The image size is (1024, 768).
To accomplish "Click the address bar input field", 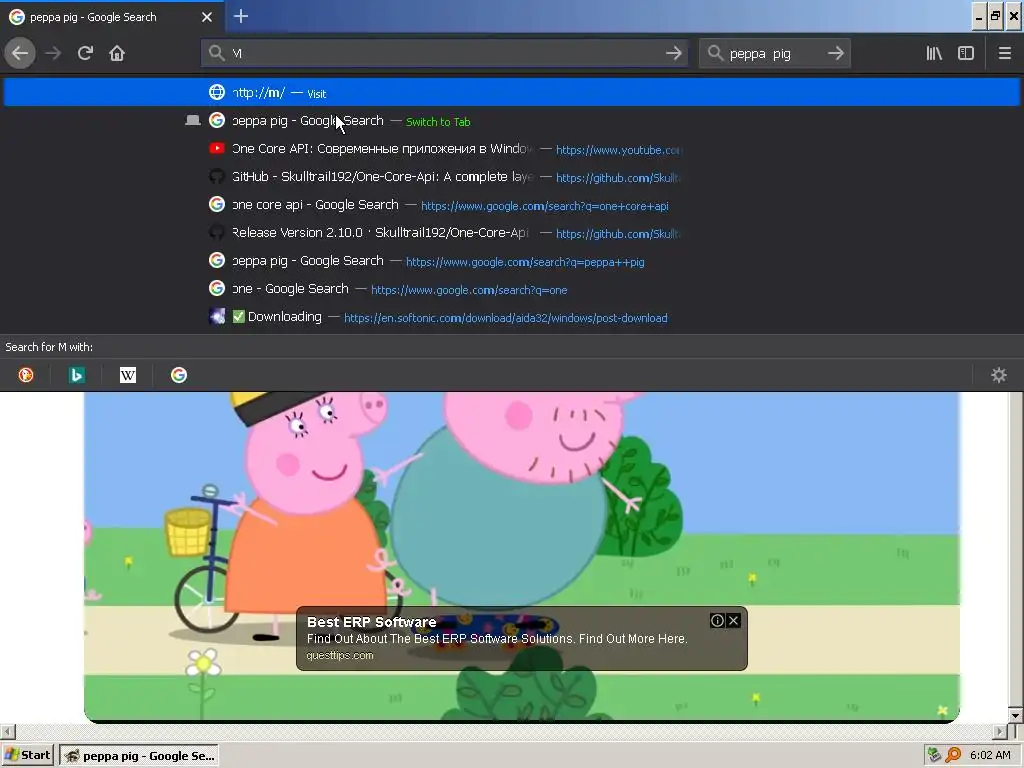I will 445,53.
